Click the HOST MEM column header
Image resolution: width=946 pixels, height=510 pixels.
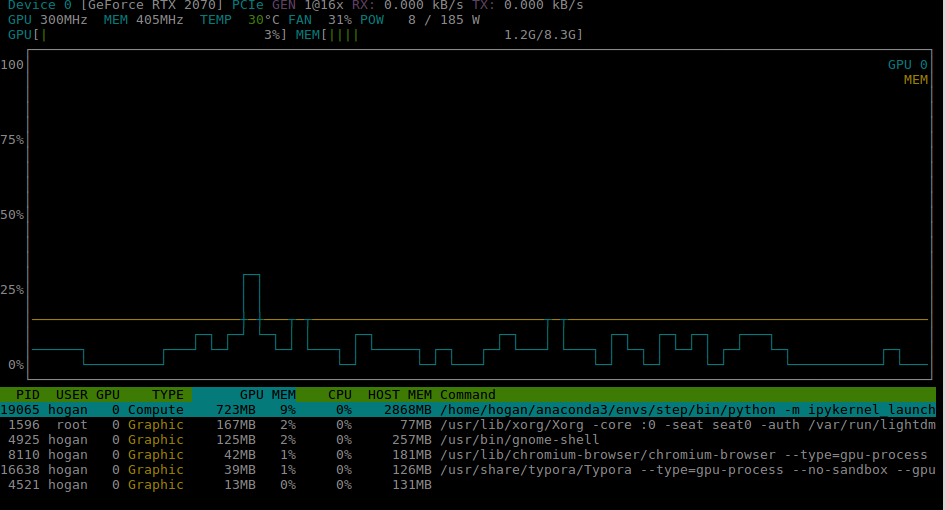pyautogui.click(x=399, y=395)
